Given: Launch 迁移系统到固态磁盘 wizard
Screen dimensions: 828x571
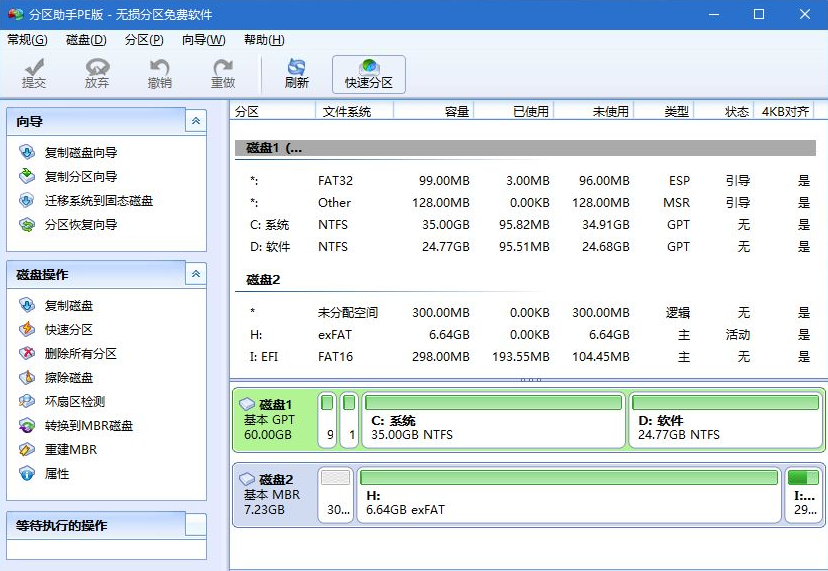Looking at the screenshot, I should click(98, 201).
